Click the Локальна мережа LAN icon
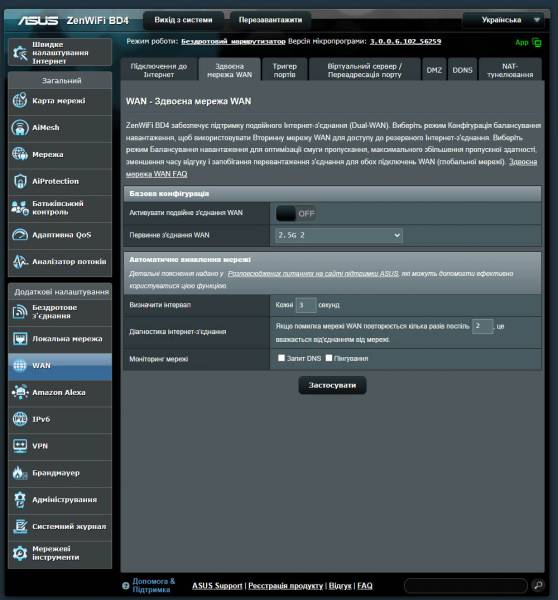This screenshot has width=558, height=600. (20, 339)
